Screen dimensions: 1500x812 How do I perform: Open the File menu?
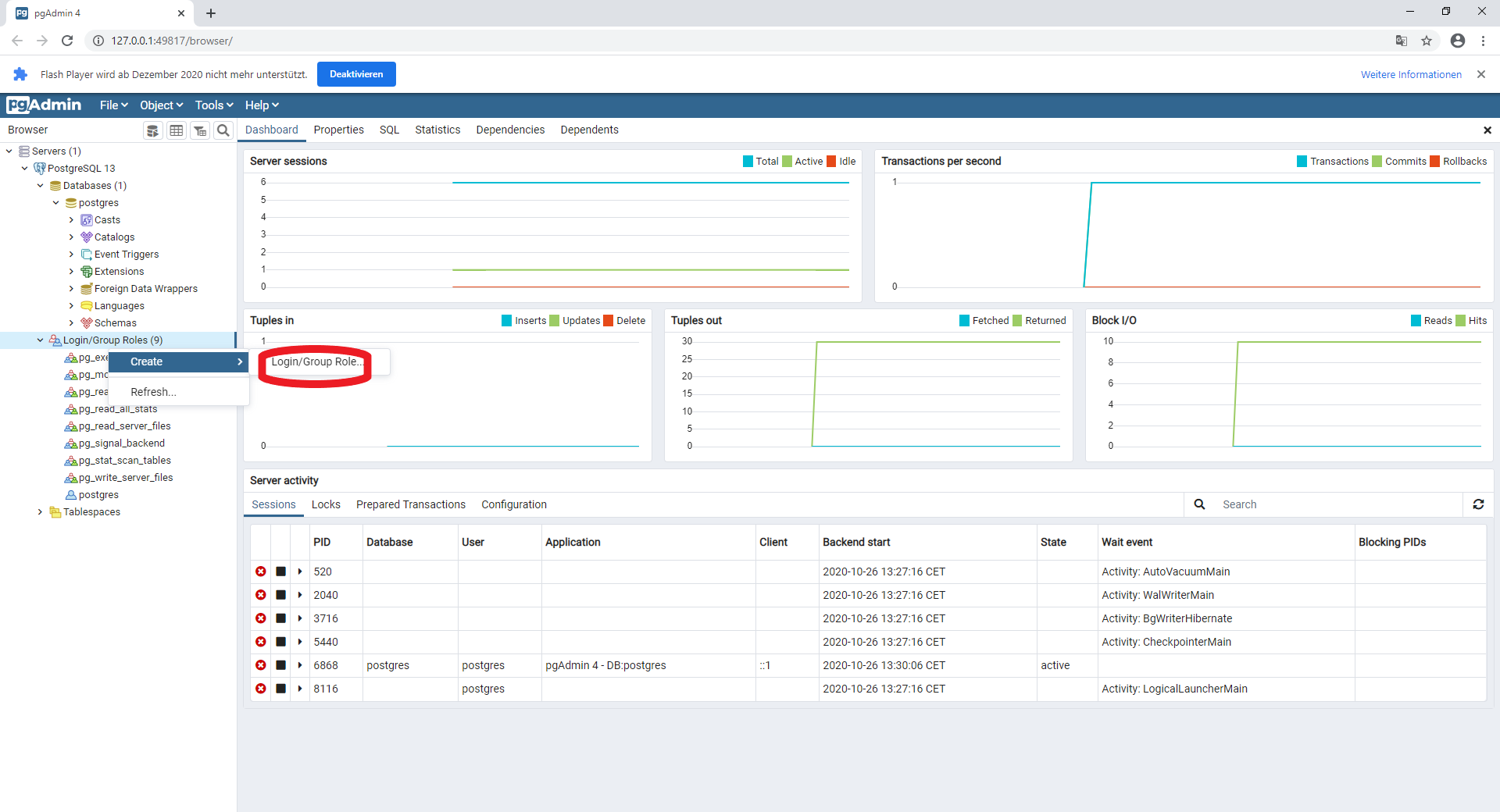point(114,105)
